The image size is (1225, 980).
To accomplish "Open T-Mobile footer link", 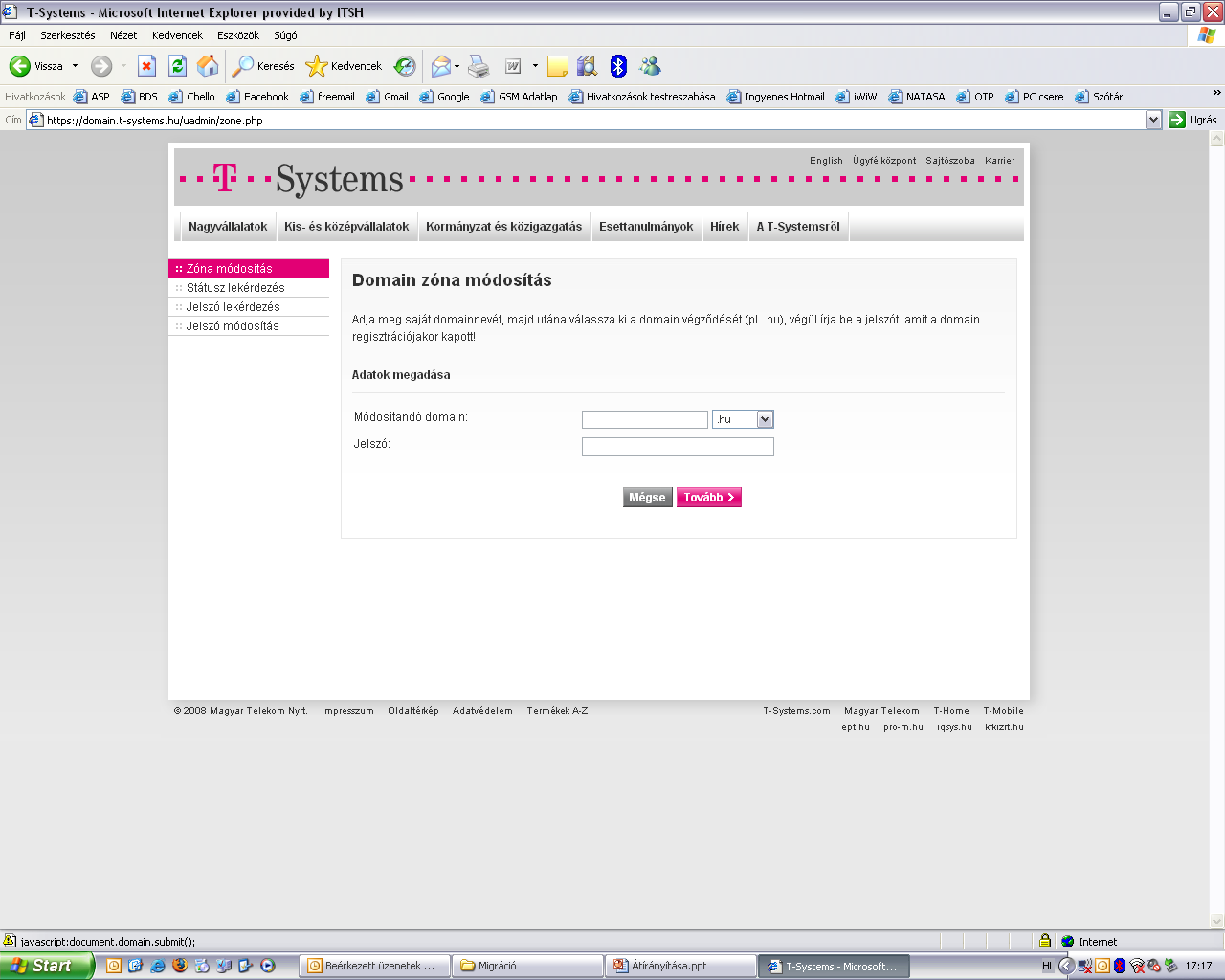I will tap(1003, 711).
